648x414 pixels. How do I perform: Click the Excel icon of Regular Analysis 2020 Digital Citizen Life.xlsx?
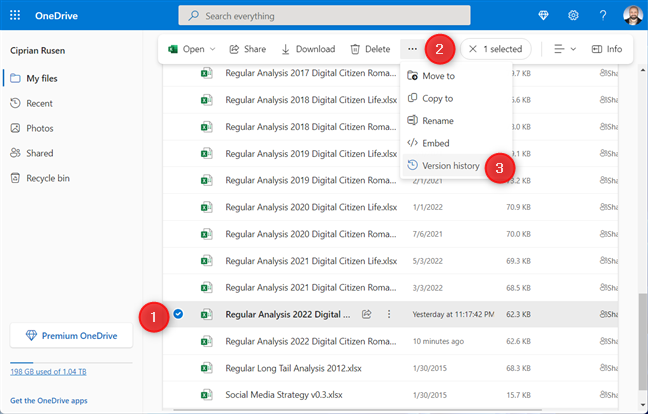(x=206, y=207)
